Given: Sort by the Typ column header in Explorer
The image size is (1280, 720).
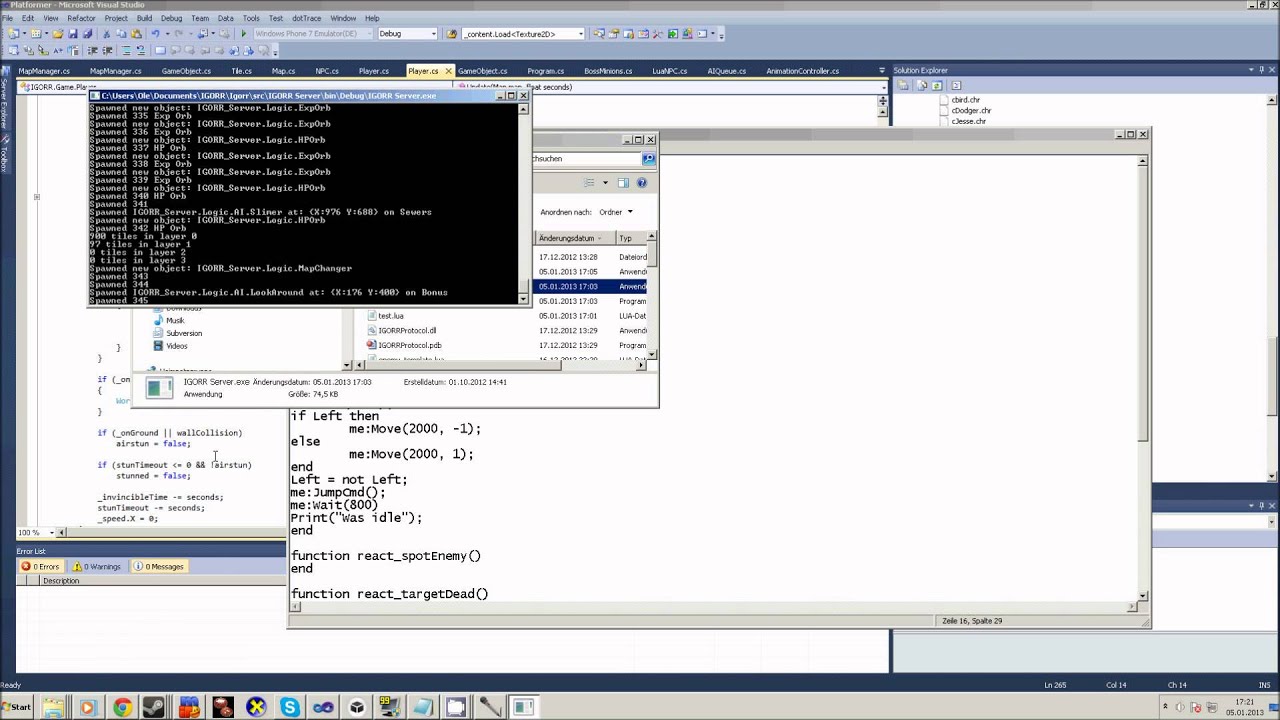Looking at the screenshot, I should [x=630, y=238].
